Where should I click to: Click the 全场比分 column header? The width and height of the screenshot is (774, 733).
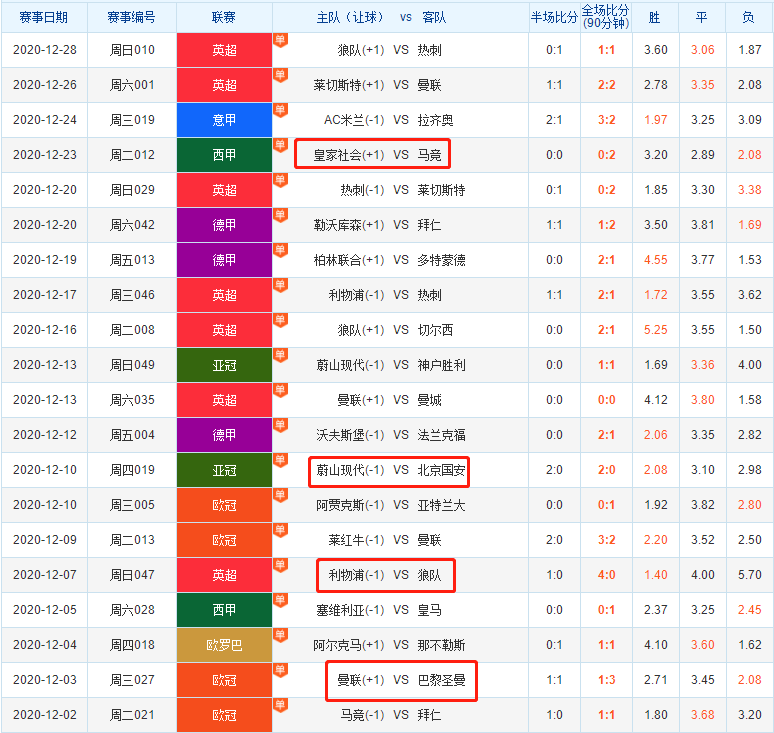click(606, 17)
